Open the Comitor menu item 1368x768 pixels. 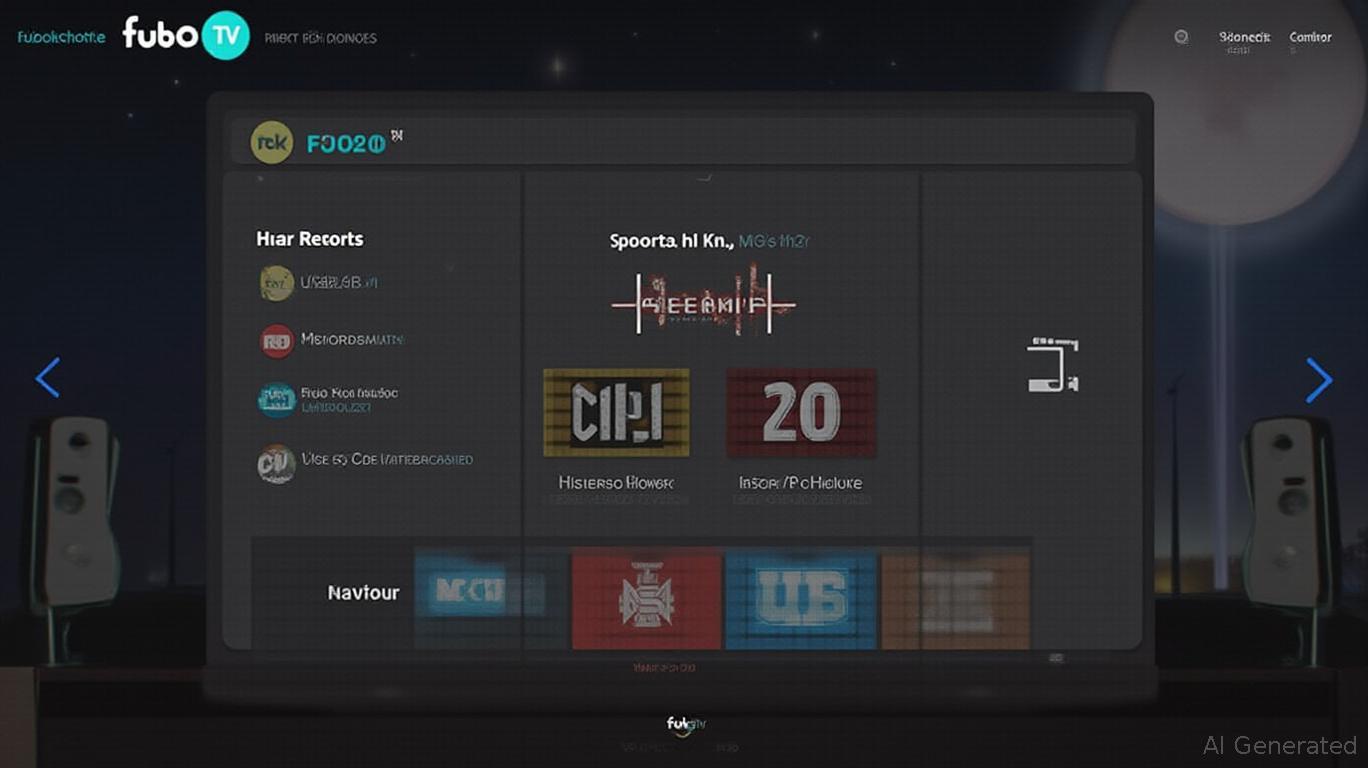[x=1310, y=37]
